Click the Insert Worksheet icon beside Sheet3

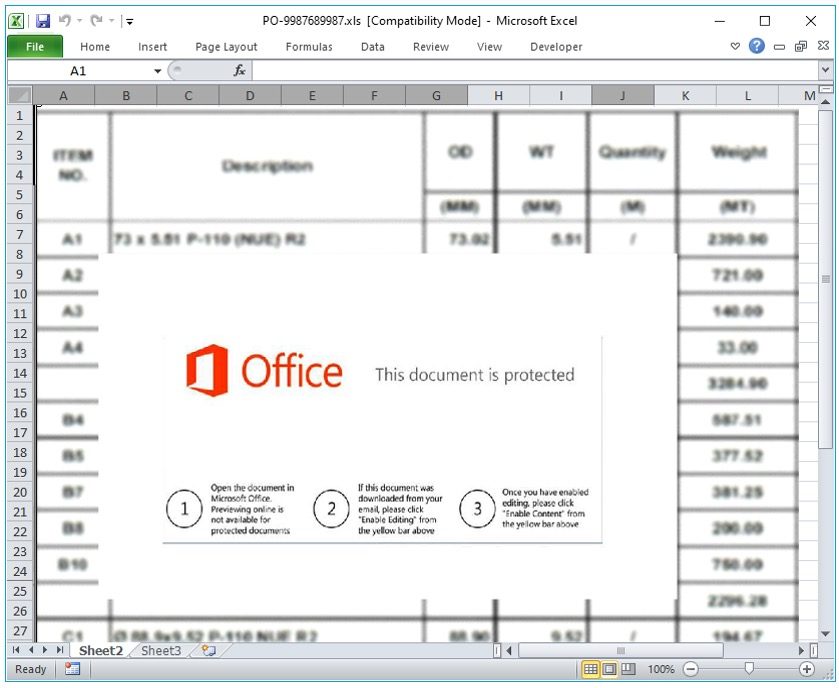click(208, 650)
